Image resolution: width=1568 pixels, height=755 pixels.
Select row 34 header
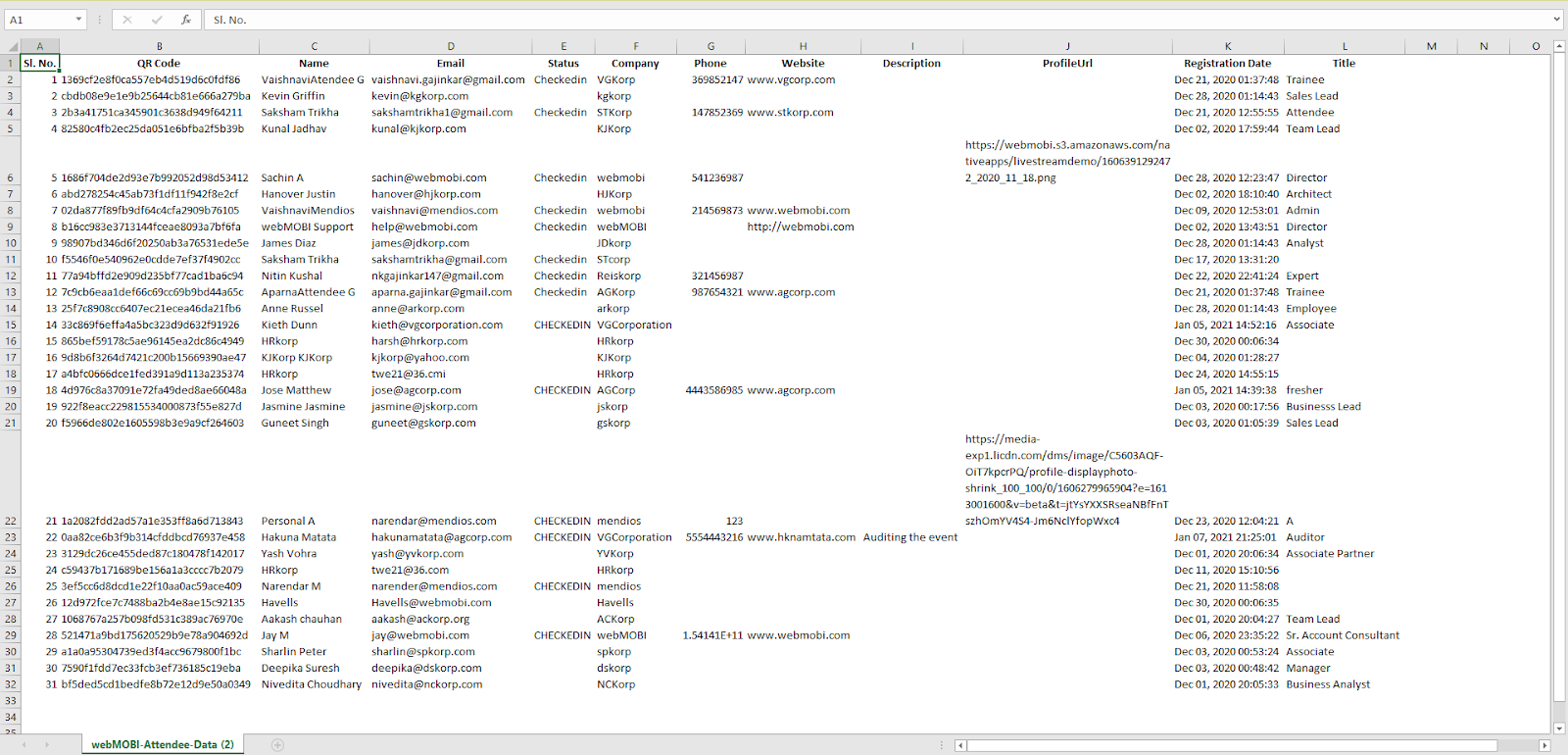point(11,717)
